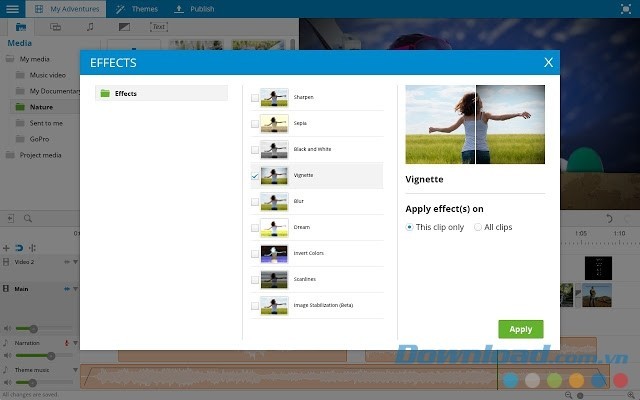Open the Media folder tab icon
640x400 pixels.
21,27
